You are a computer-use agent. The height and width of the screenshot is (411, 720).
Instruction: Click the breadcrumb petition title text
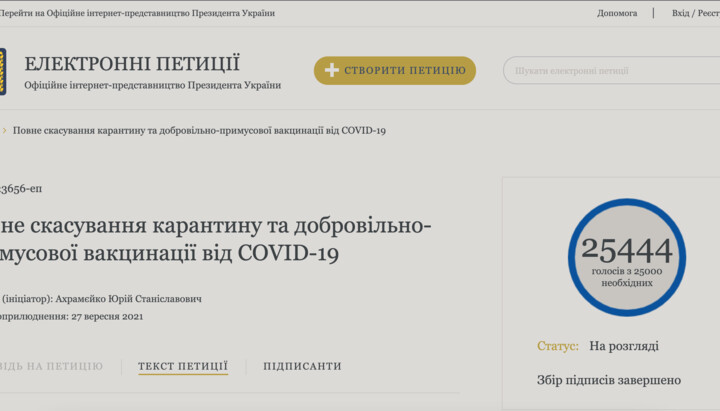[x=199, y=130]
